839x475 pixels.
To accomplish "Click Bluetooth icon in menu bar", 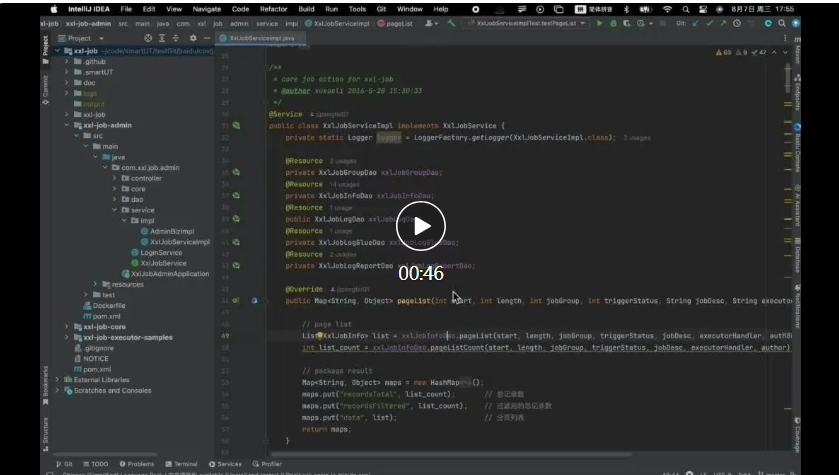I will point(627,9).
